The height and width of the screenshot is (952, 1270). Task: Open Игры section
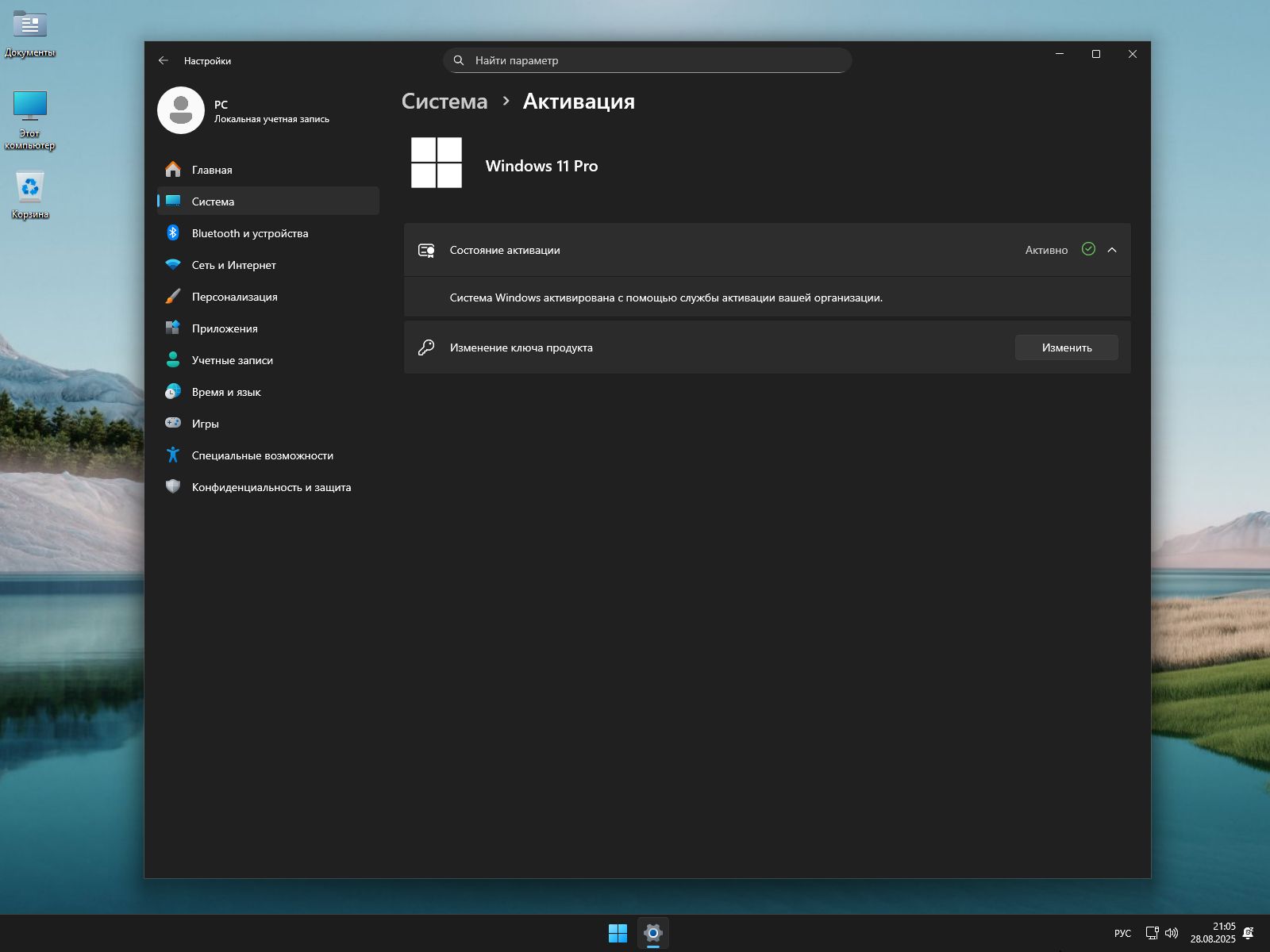[x=268, y=423]
